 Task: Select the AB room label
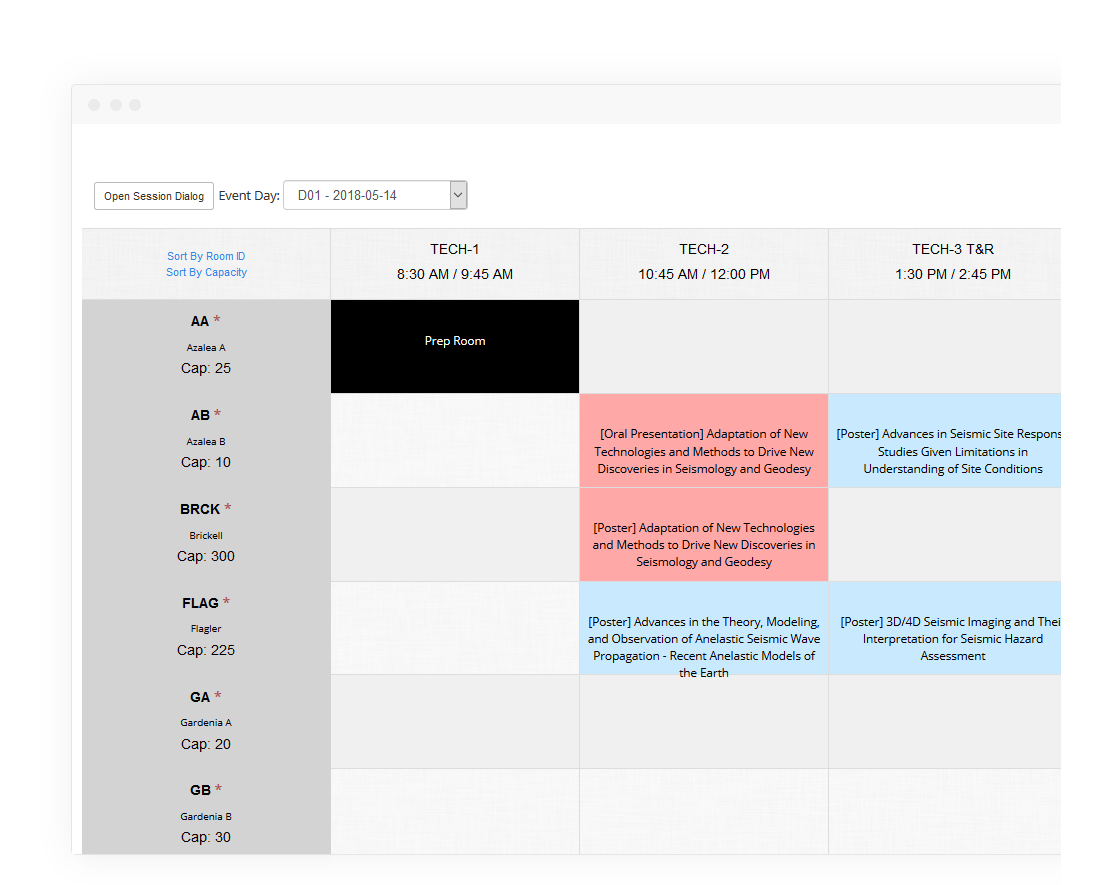(200, 415)
